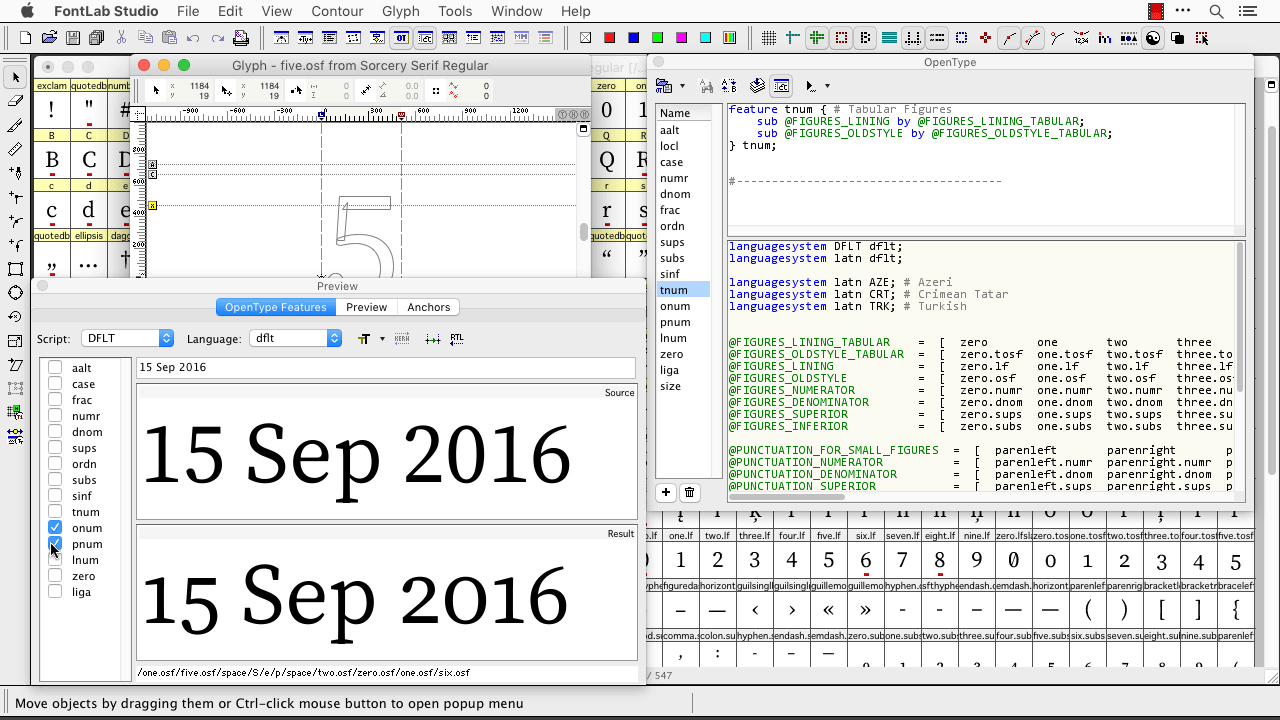
Task: Show grid lines toolbar icon
Action: [769, 38]
